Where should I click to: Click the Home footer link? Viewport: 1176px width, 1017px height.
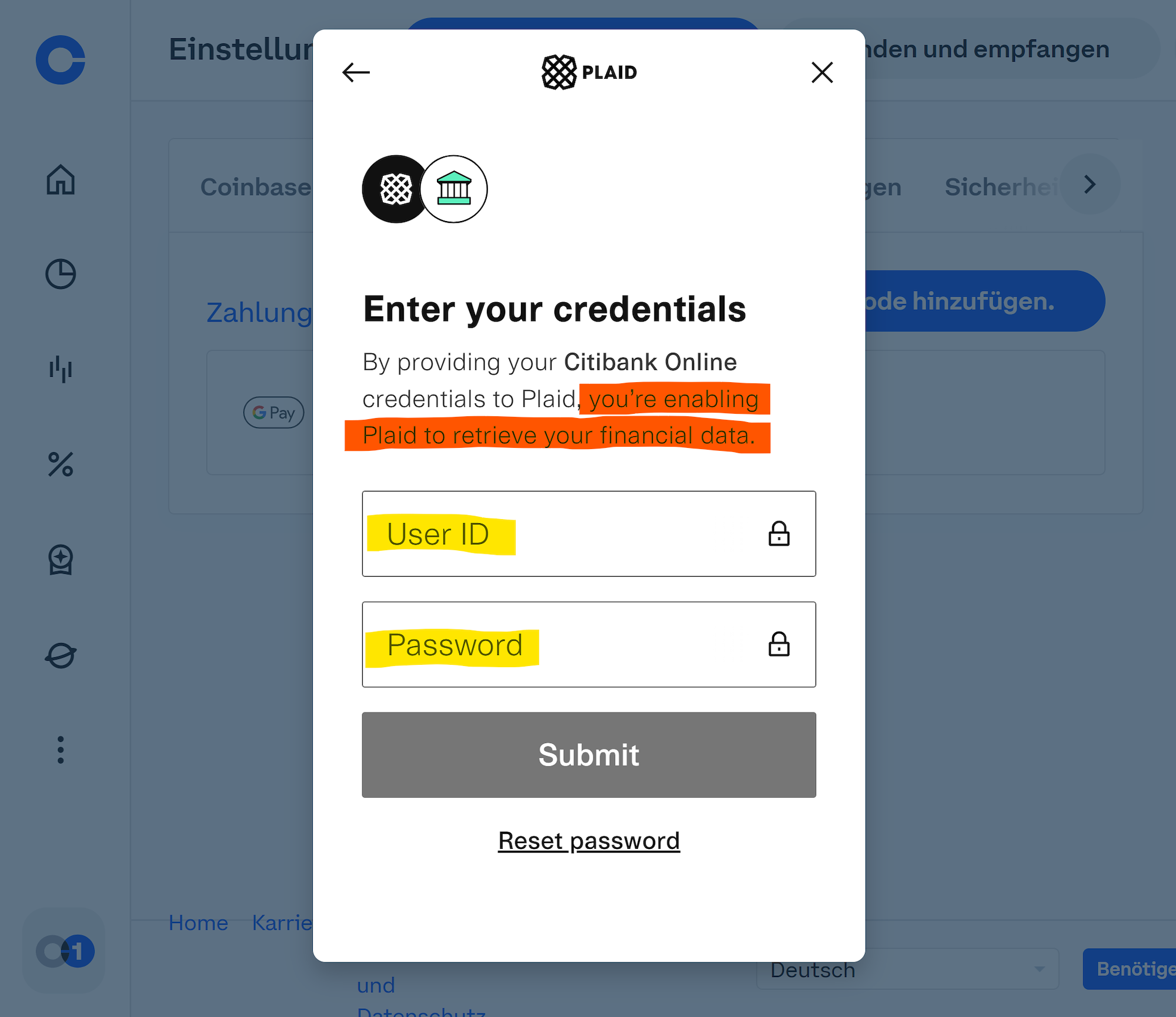pyautogui.click(x=198, y=923)
